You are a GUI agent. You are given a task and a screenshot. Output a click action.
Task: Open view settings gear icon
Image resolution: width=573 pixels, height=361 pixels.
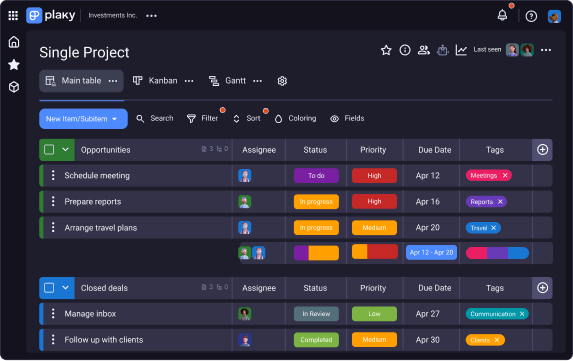(x=282, y=81)
